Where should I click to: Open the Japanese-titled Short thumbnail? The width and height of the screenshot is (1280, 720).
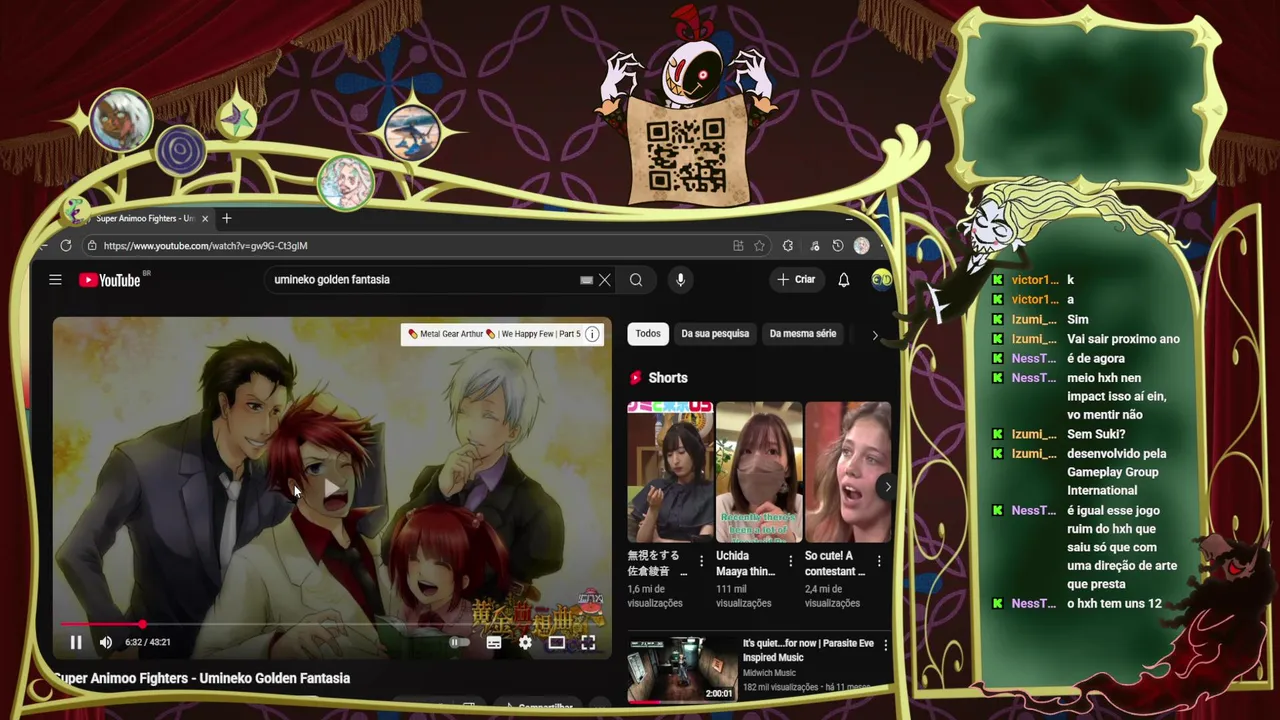point(670,472)
